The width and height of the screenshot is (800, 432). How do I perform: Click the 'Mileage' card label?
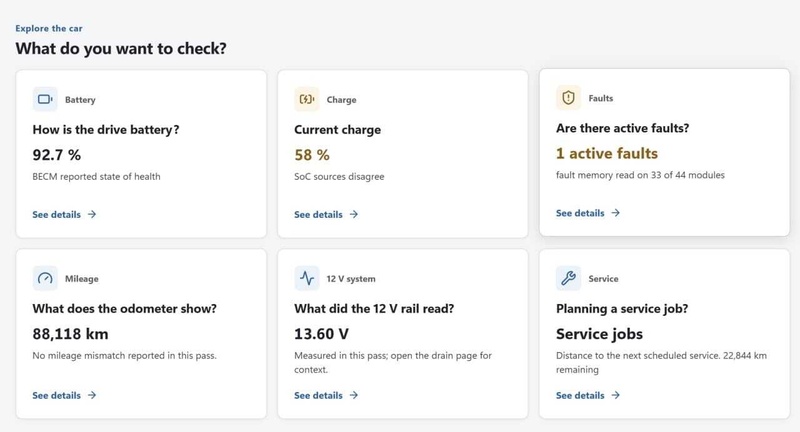82,278
